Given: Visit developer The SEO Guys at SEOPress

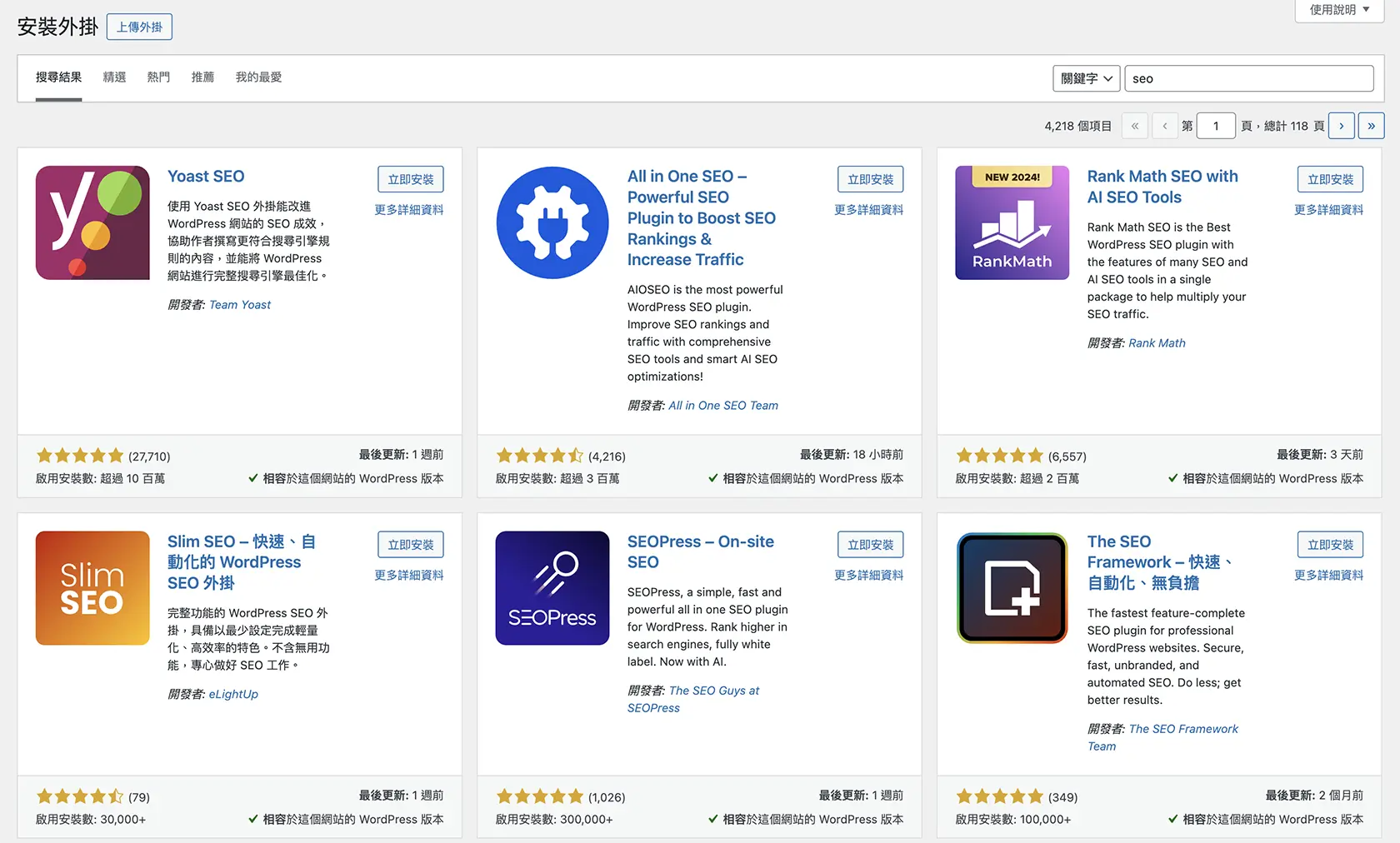Looking at the screenshot, I should (693, 699).
